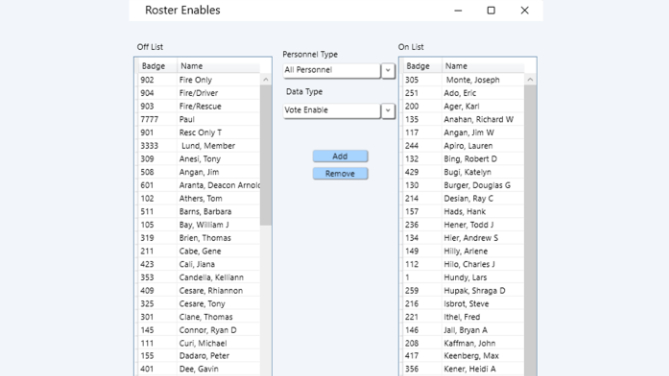The width and height of the screenshot is (669, 376).
Task: Select the Isbrot, Steve row
Action: (463, 304)
